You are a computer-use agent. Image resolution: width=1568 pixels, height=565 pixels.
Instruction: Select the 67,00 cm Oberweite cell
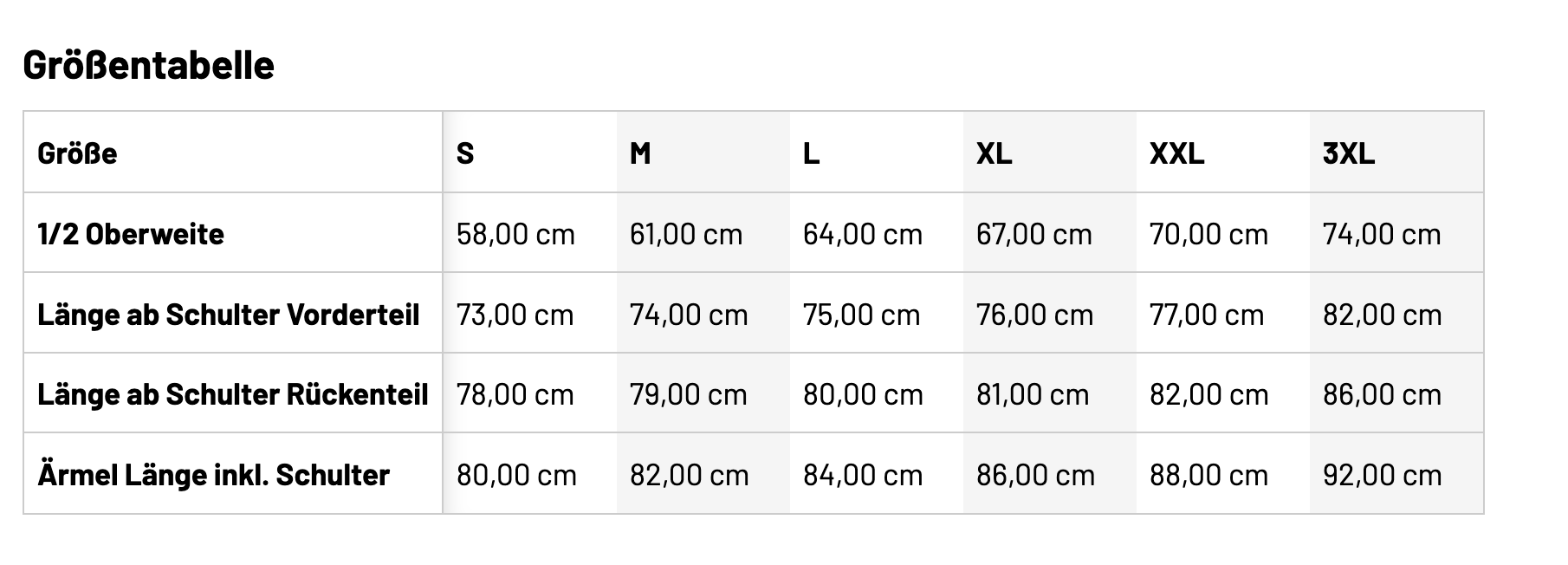click(1034, 234)
